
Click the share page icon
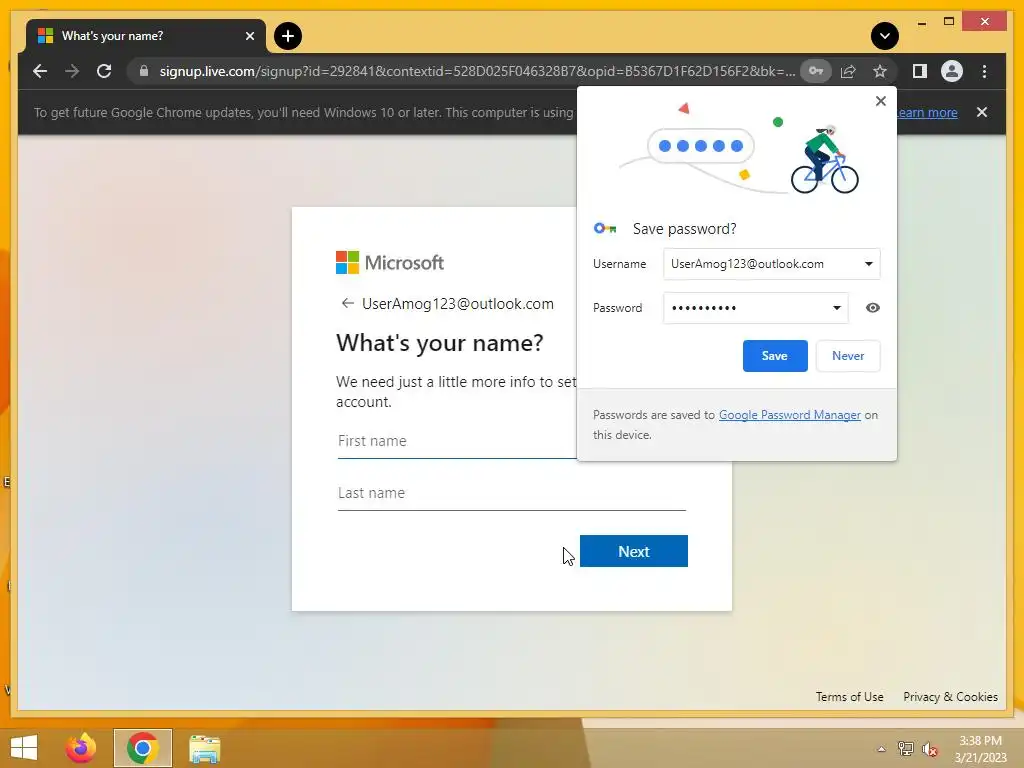click(x=848, y=71)
